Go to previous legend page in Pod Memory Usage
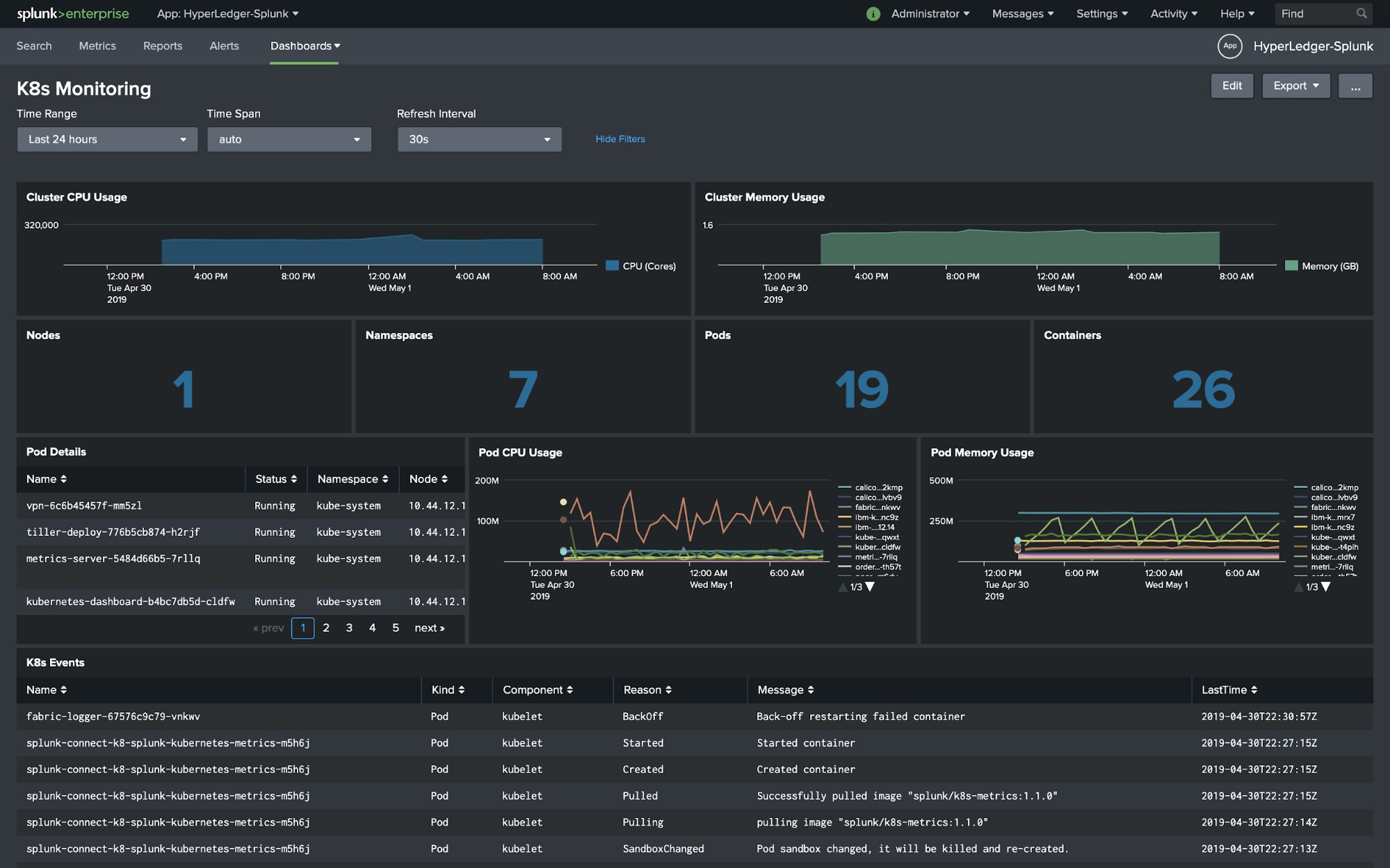The image size is (1390, 868). pyautogui.click(x=1298, y=587)
